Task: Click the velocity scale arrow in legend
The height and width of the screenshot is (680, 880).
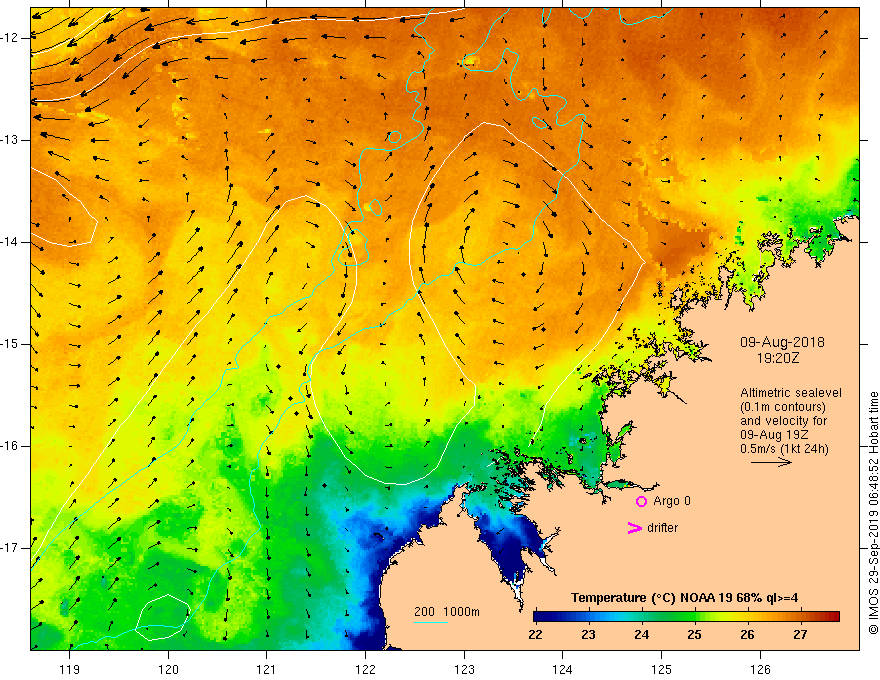Action: pyautogui.click(x=771, y=462)
